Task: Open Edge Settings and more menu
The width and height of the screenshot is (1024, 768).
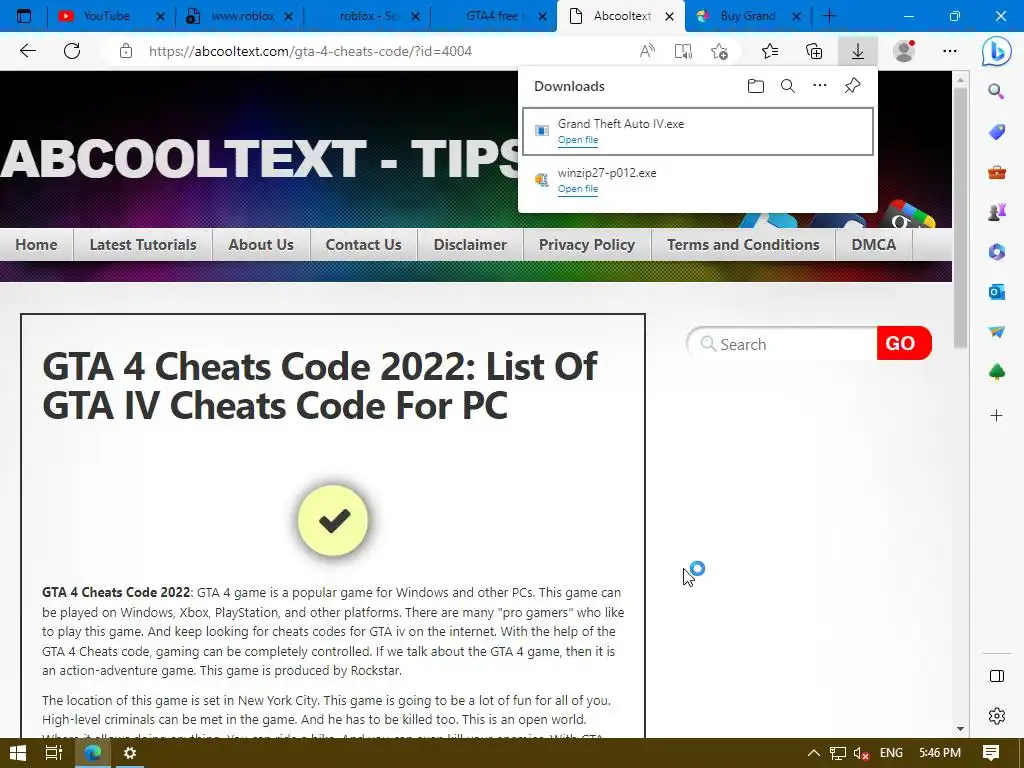Action: point(950,51)
